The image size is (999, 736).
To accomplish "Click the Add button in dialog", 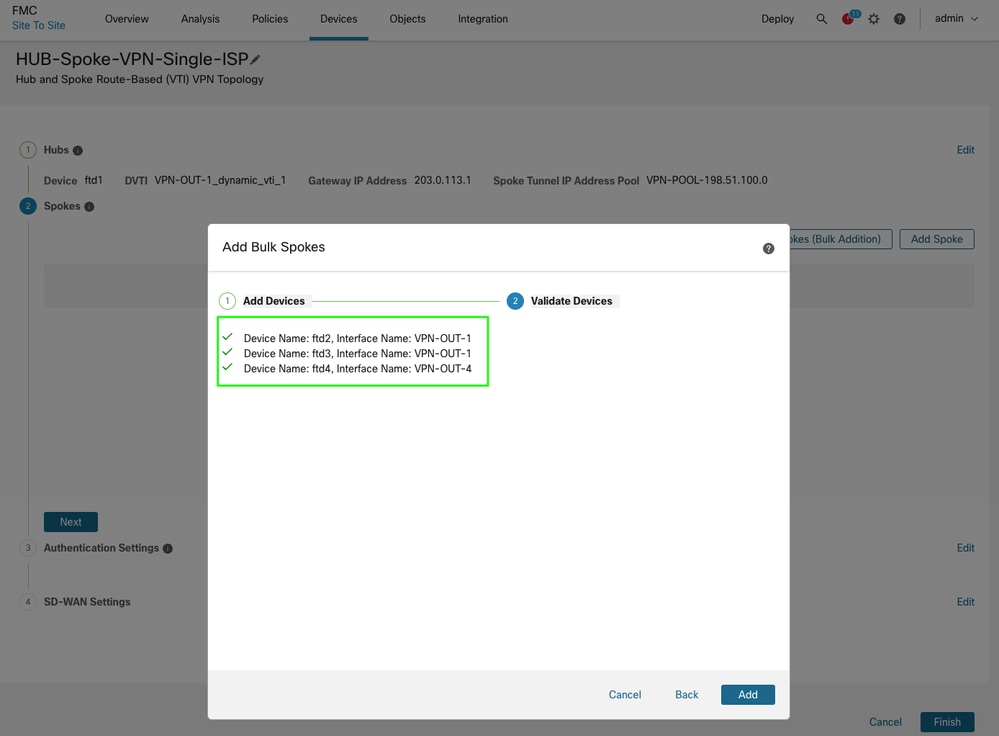I will 747,694.
